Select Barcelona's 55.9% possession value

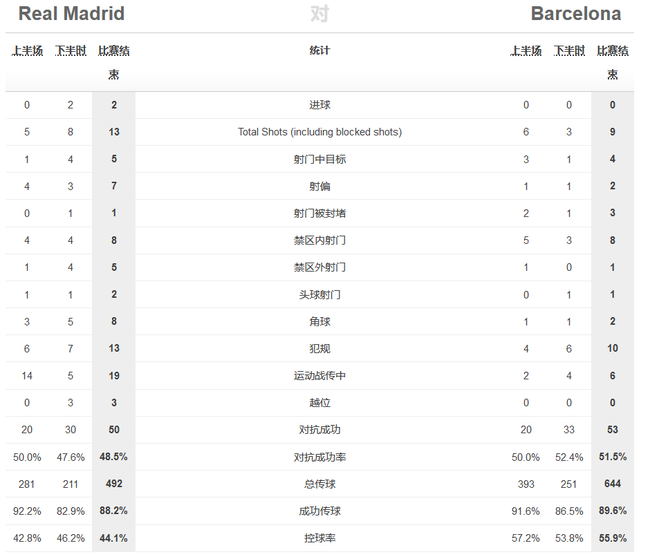click(612, 538)
